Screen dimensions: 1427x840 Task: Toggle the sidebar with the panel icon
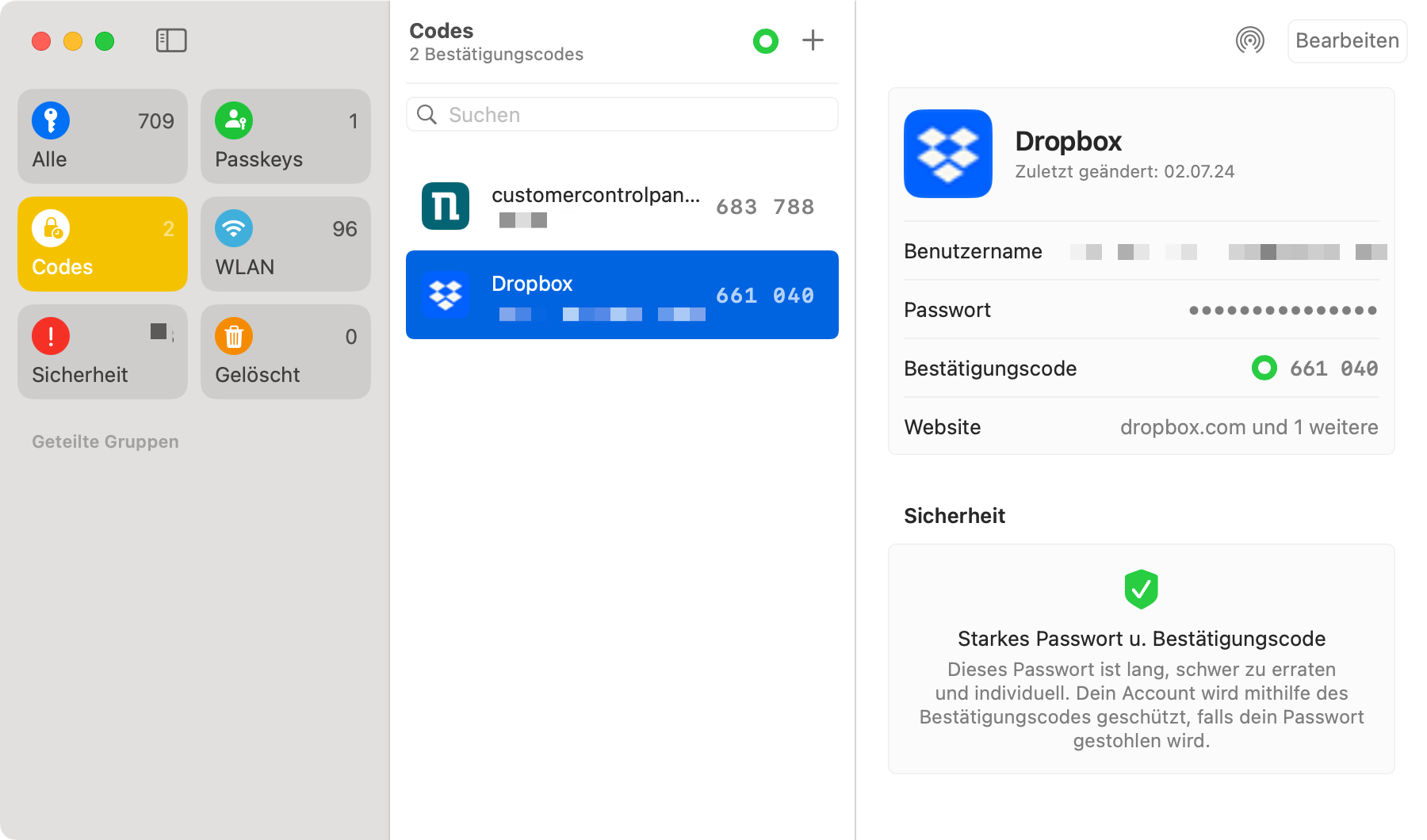pos(171,40)
